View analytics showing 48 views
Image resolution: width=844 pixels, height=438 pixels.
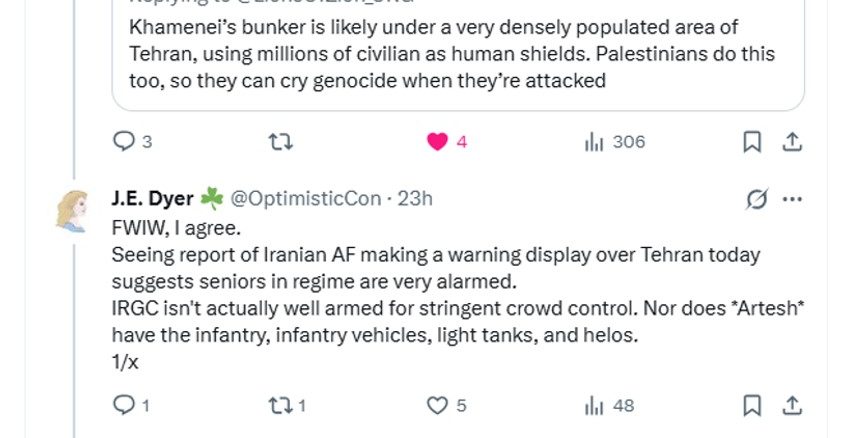point(593,405)
